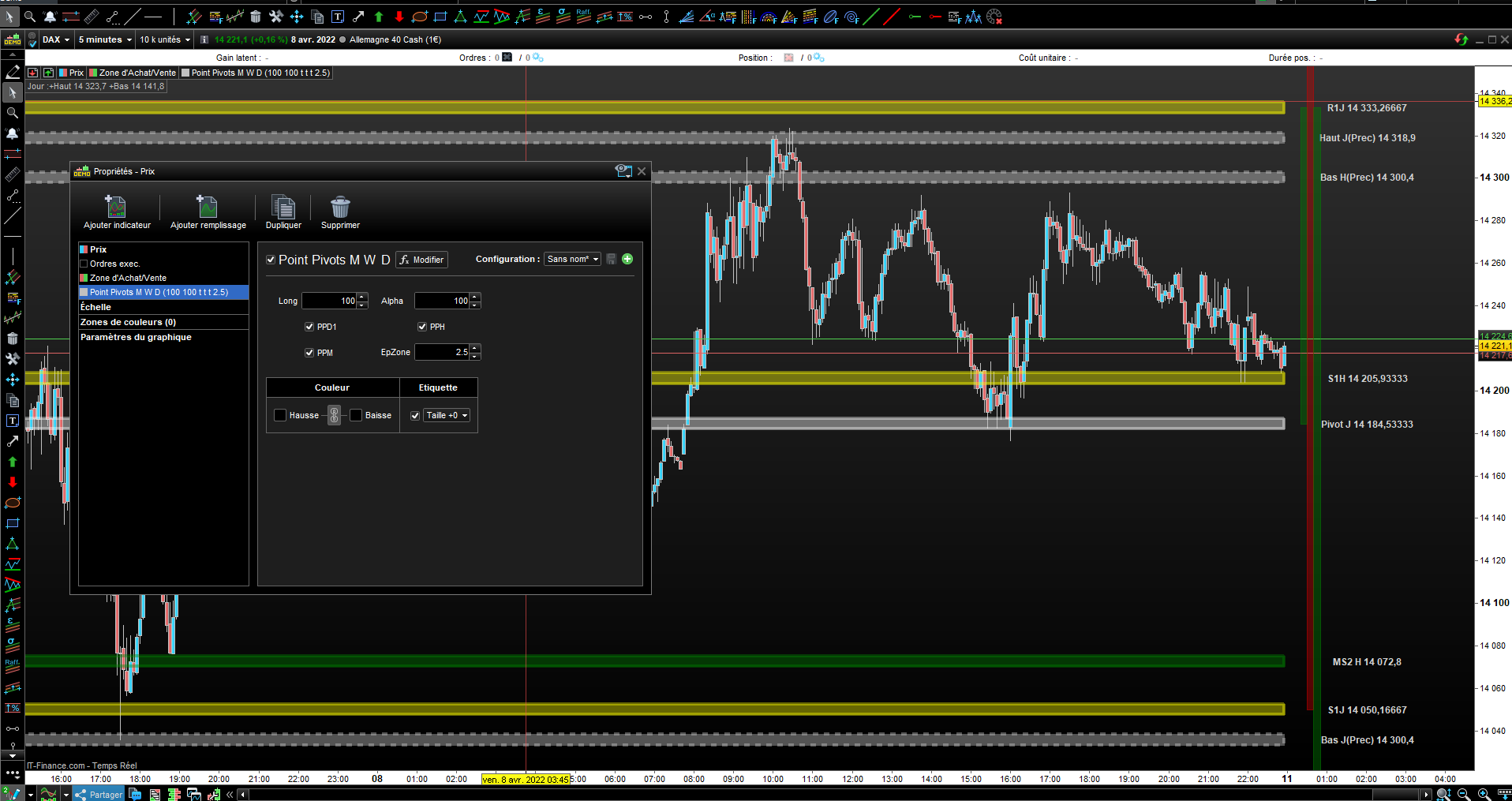Click the Dupliquer icon in properties dialog
Image resolution: width=1512 pixels, height=801 pixels.
(x=283, y=207)
